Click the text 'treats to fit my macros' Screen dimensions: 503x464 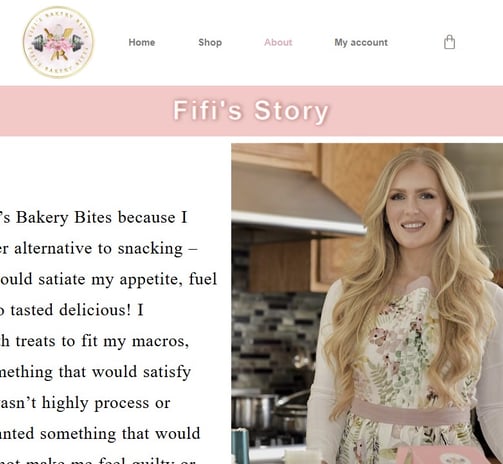click(101, 341)
